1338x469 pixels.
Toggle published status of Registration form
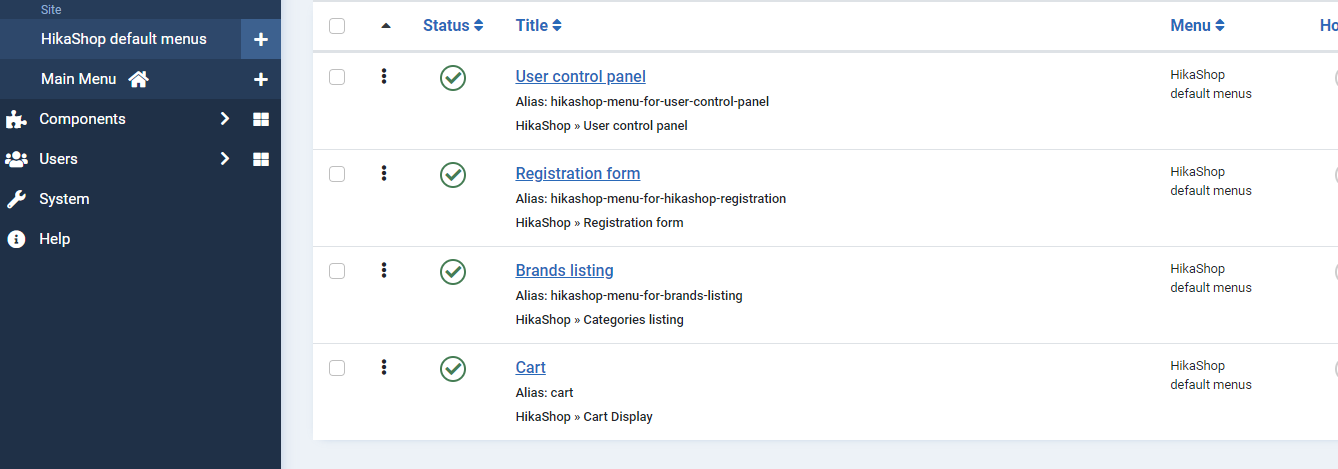[x=453, y=174]
